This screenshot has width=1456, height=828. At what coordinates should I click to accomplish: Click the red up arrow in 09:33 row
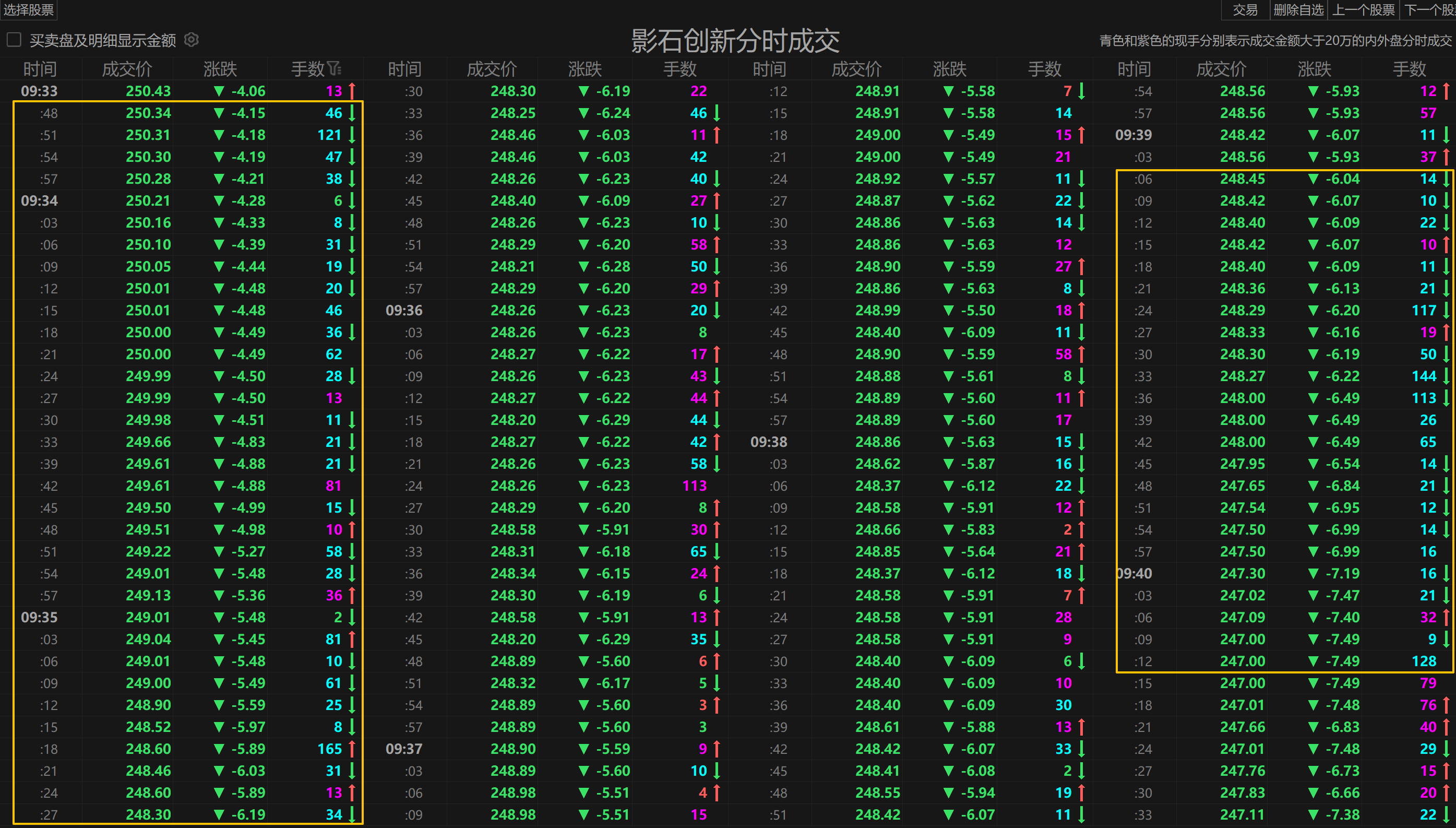[x=352, y=91]
